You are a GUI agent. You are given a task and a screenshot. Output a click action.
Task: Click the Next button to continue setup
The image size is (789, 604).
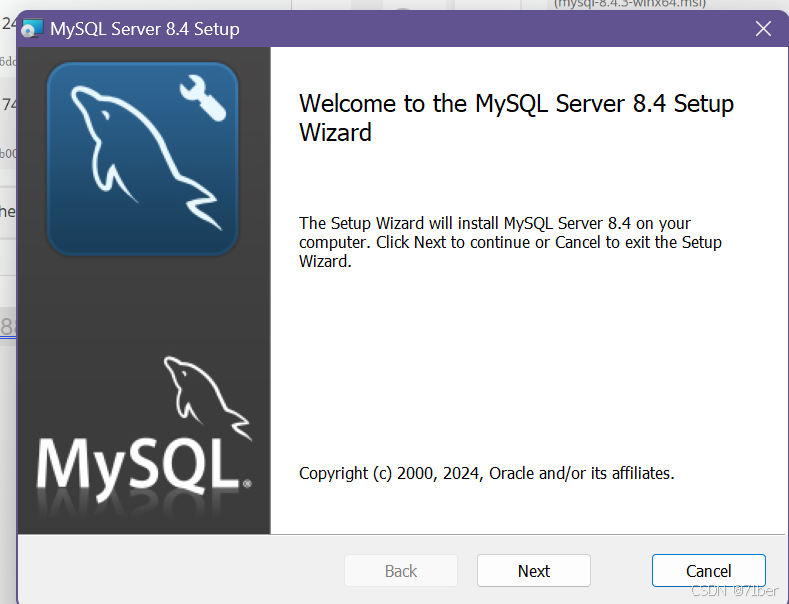[x=533, y=571]
